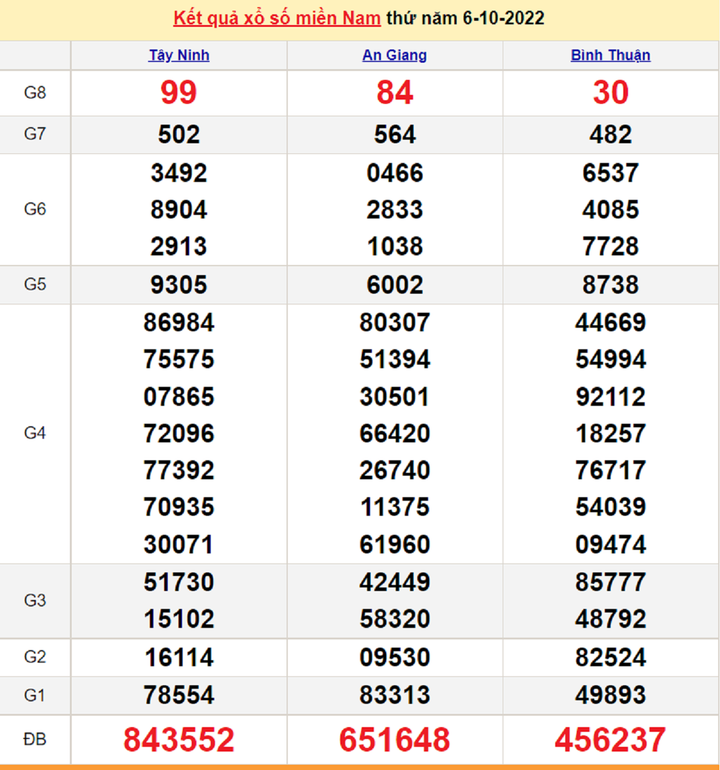Open the Tây Ninh province link
This screenshot has height=770, width=720.
pyautogui.click(x=179, y=56)
